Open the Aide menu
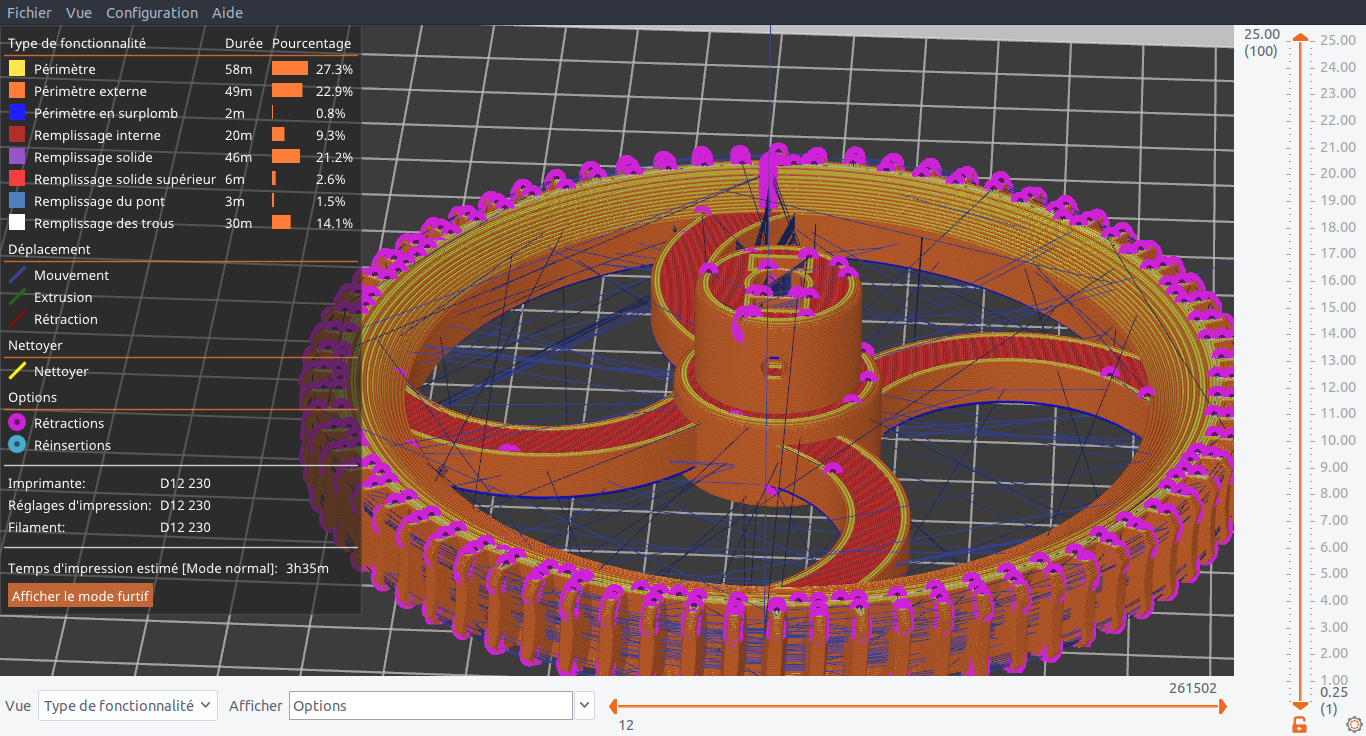1366x736 pixels. 228,13
